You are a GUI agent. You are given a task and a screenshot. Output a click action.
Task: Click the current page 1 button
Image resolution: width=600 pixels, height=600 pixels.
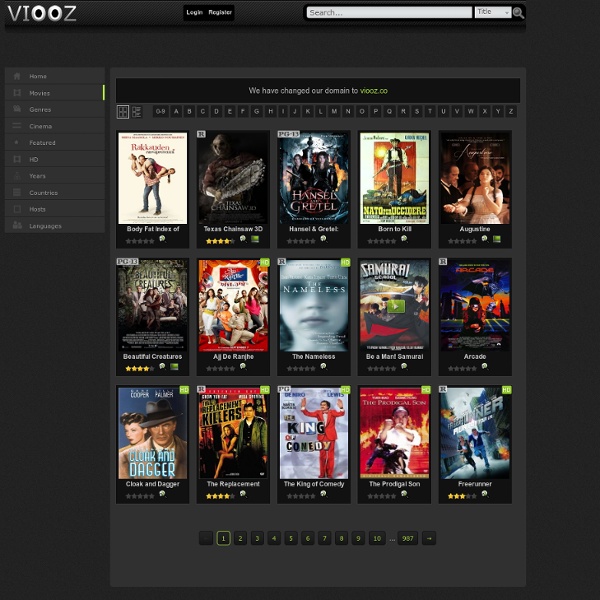click(x=223, y=538)
